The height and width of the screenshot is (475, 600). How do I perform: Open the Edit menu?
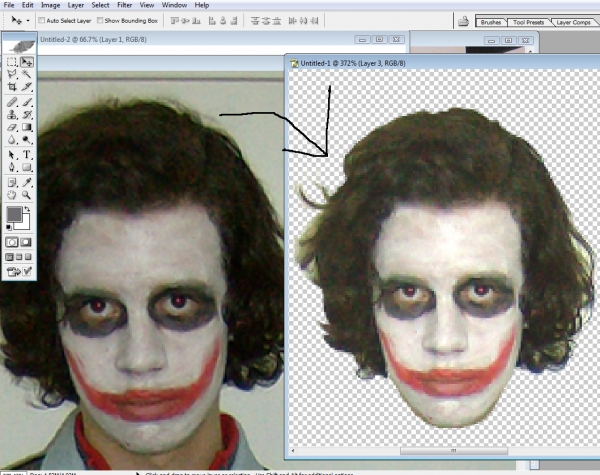click(x=28, y=5)
